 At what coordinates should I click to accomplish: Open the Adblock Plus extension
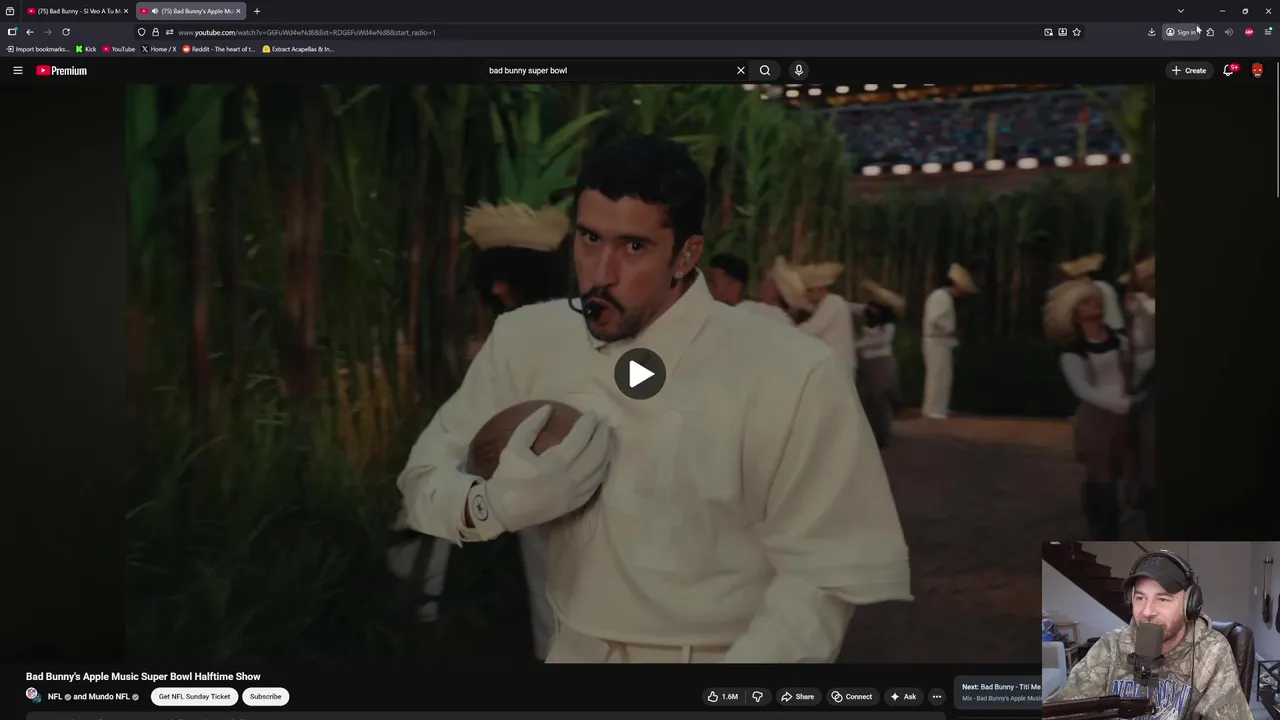point(1249,32)
